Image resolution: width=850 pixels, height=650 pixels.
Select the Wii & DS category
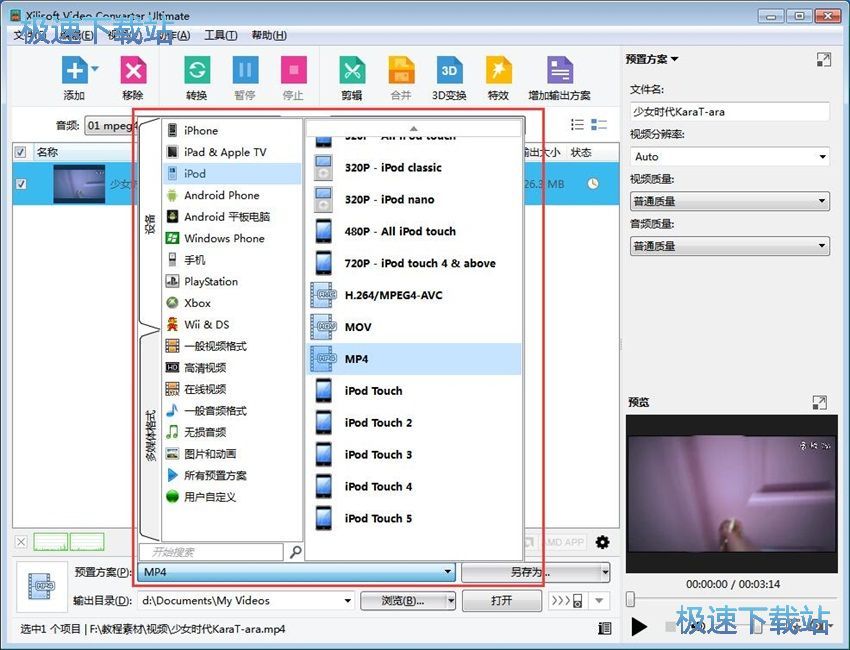(x=231, y=325)
